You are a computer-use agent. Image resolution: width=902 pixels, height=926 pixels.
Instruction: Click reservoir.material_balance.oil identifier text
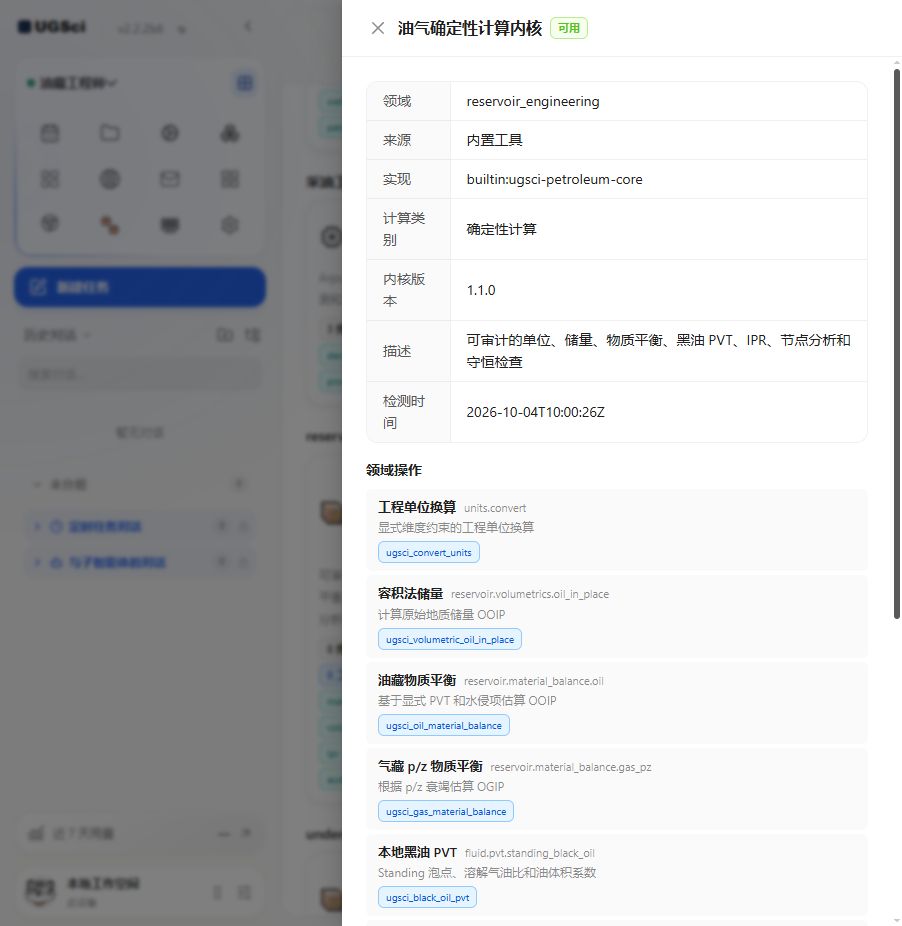coord(534,681)
